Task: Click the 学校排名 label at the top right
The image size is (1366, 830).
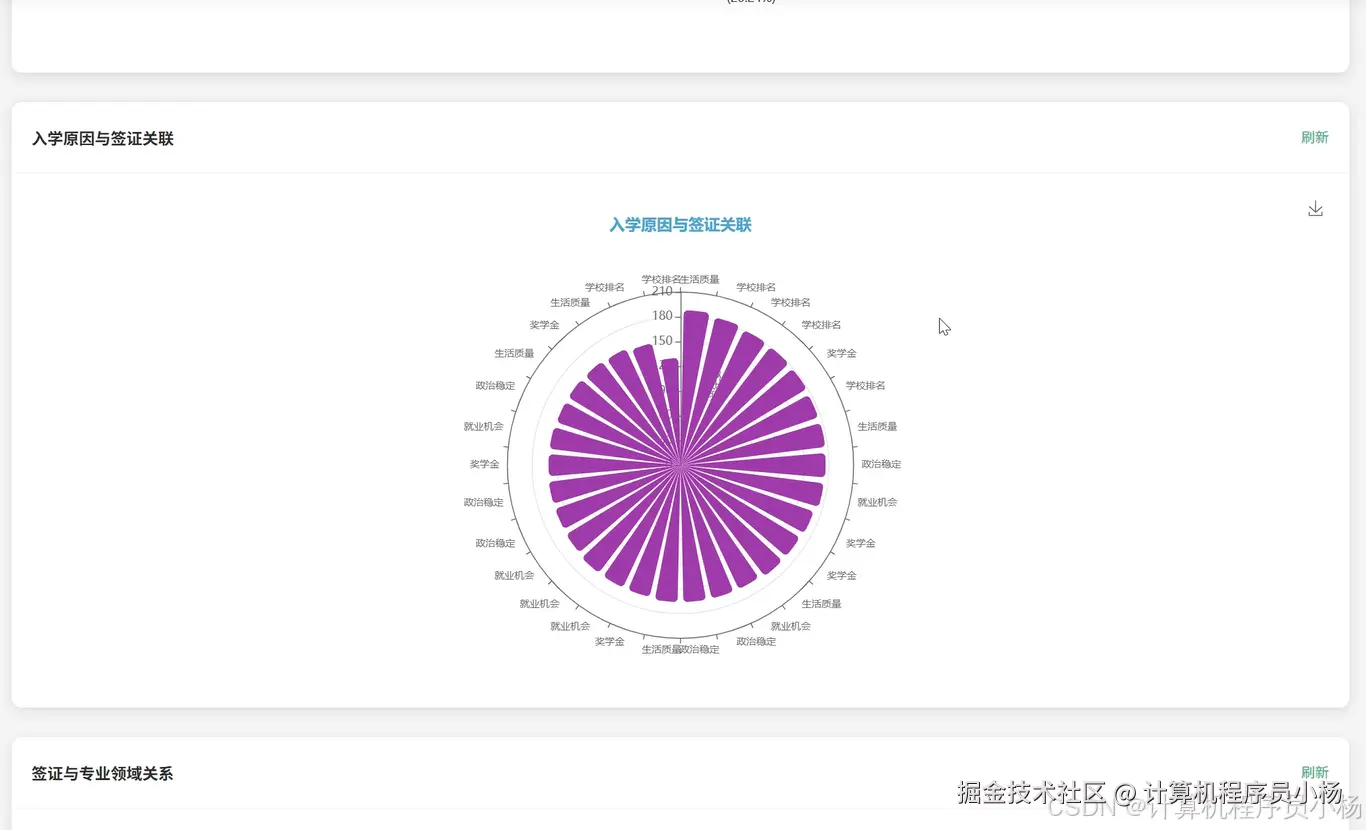Action: point(789,302)
